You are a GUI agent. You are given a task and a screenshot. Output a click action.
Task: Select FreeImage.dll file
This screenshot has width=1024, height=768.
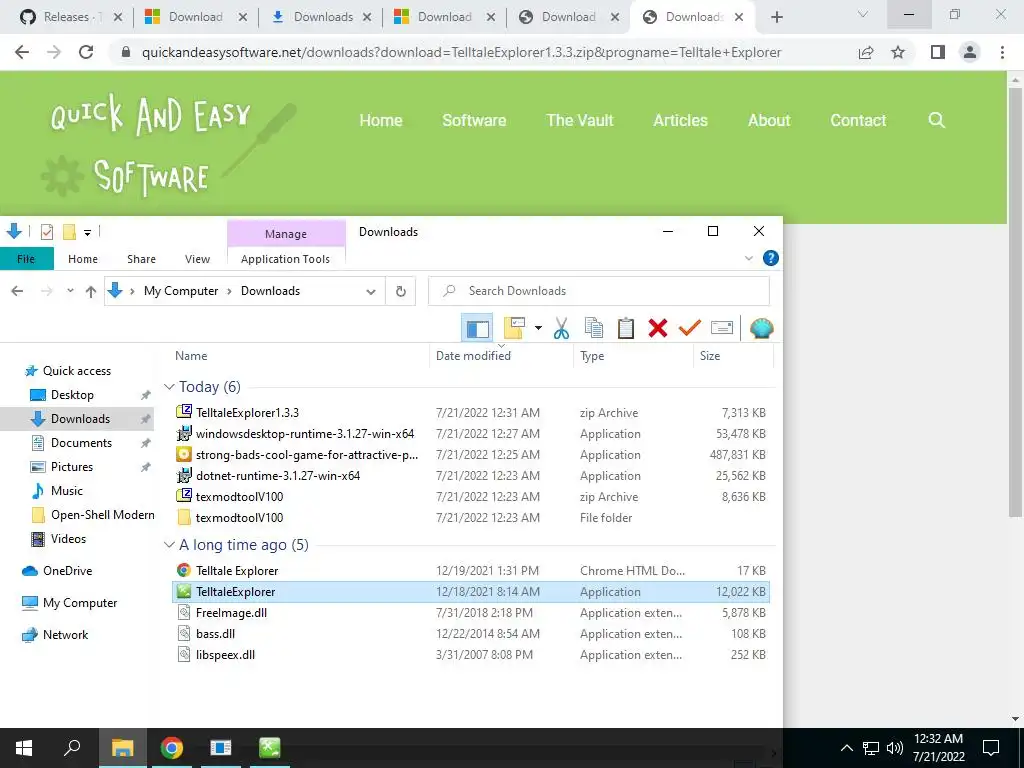click(x=470, y=613)
